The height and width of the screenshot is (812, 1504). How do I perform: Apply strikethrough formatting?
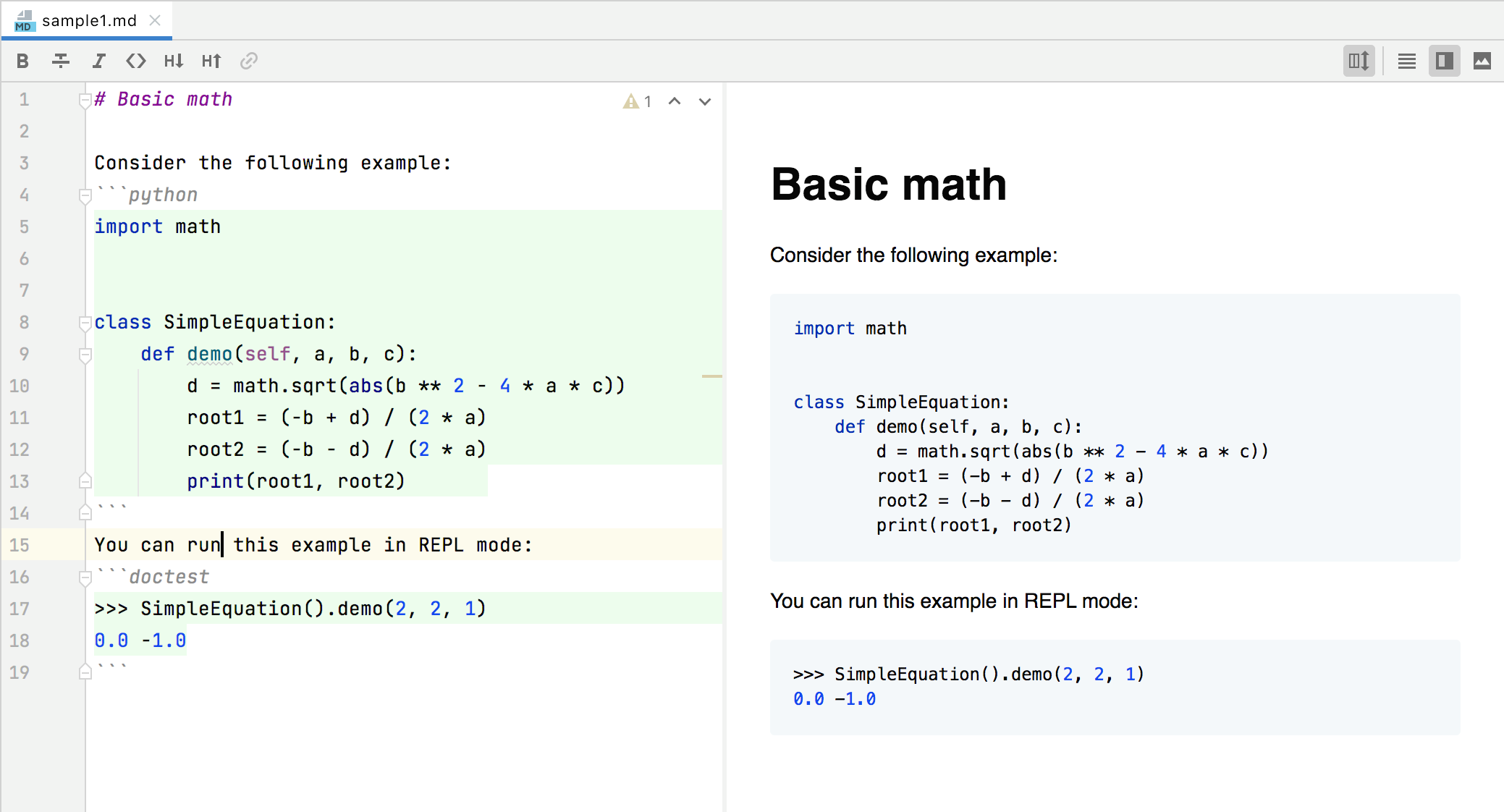(61, 61)
